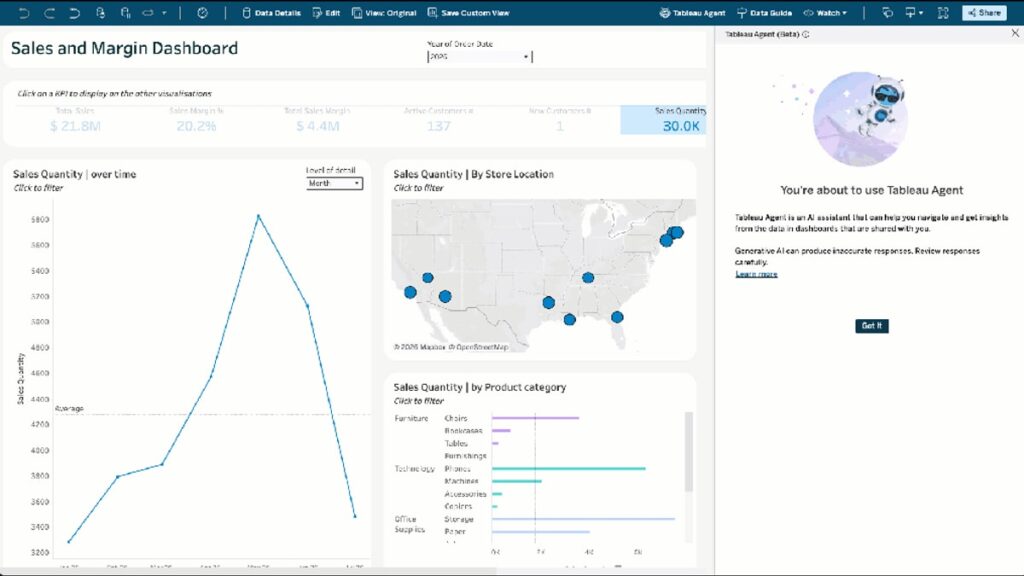Click the Sales and Margin Dashboard title
Viewport: 1024px width, 576px height.
tap(124, 48)
